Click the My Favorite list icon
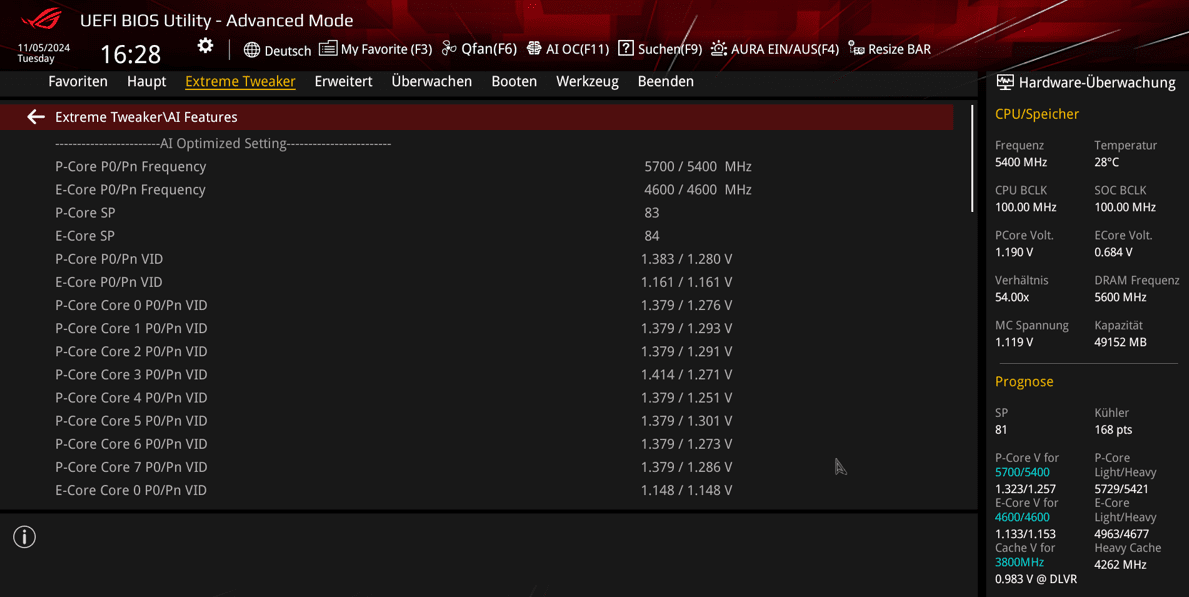This screenshot has height=597, width=1189. pos(328,49)
